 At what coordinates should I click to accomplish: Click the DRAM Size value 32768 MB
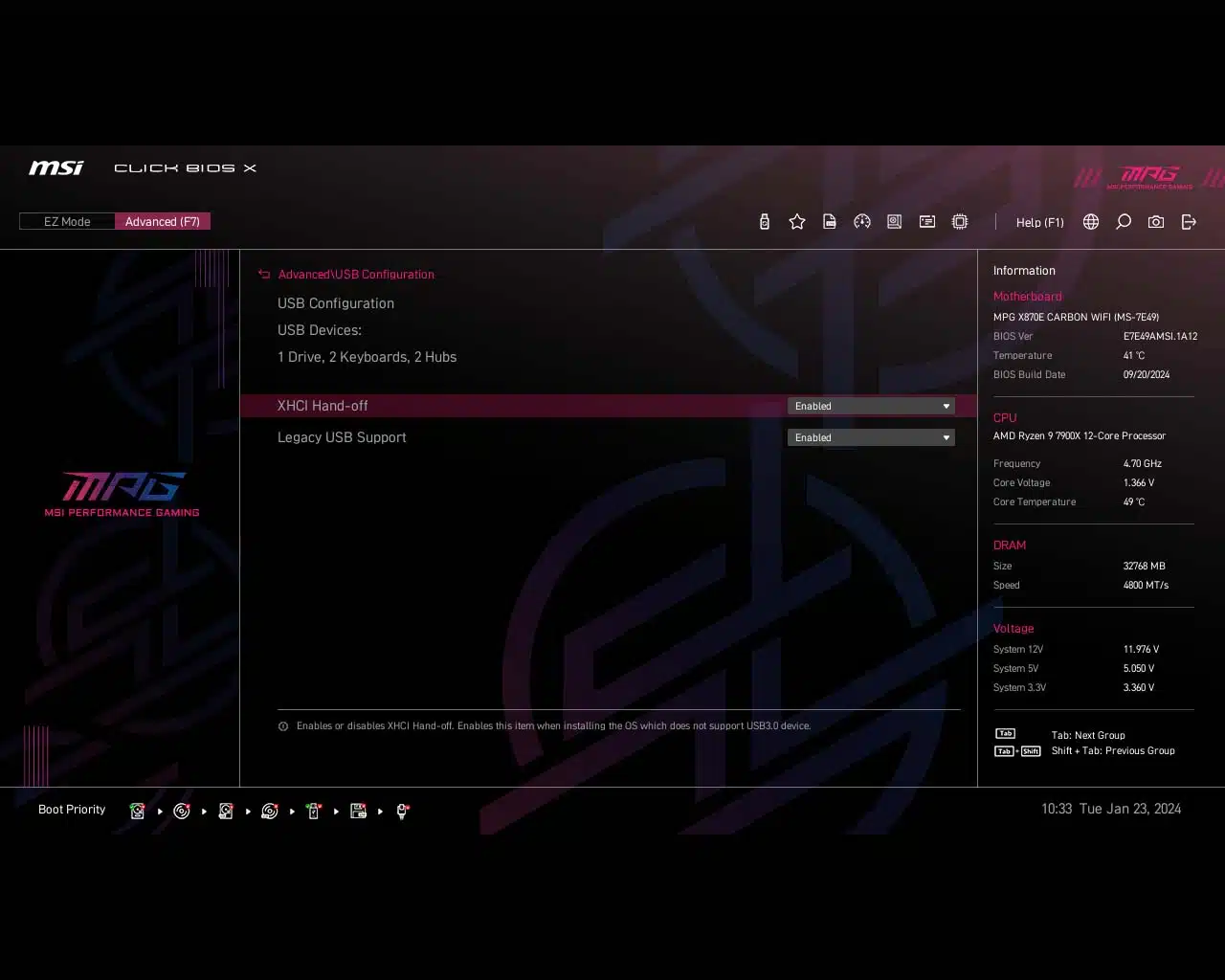pos(1144,567)
